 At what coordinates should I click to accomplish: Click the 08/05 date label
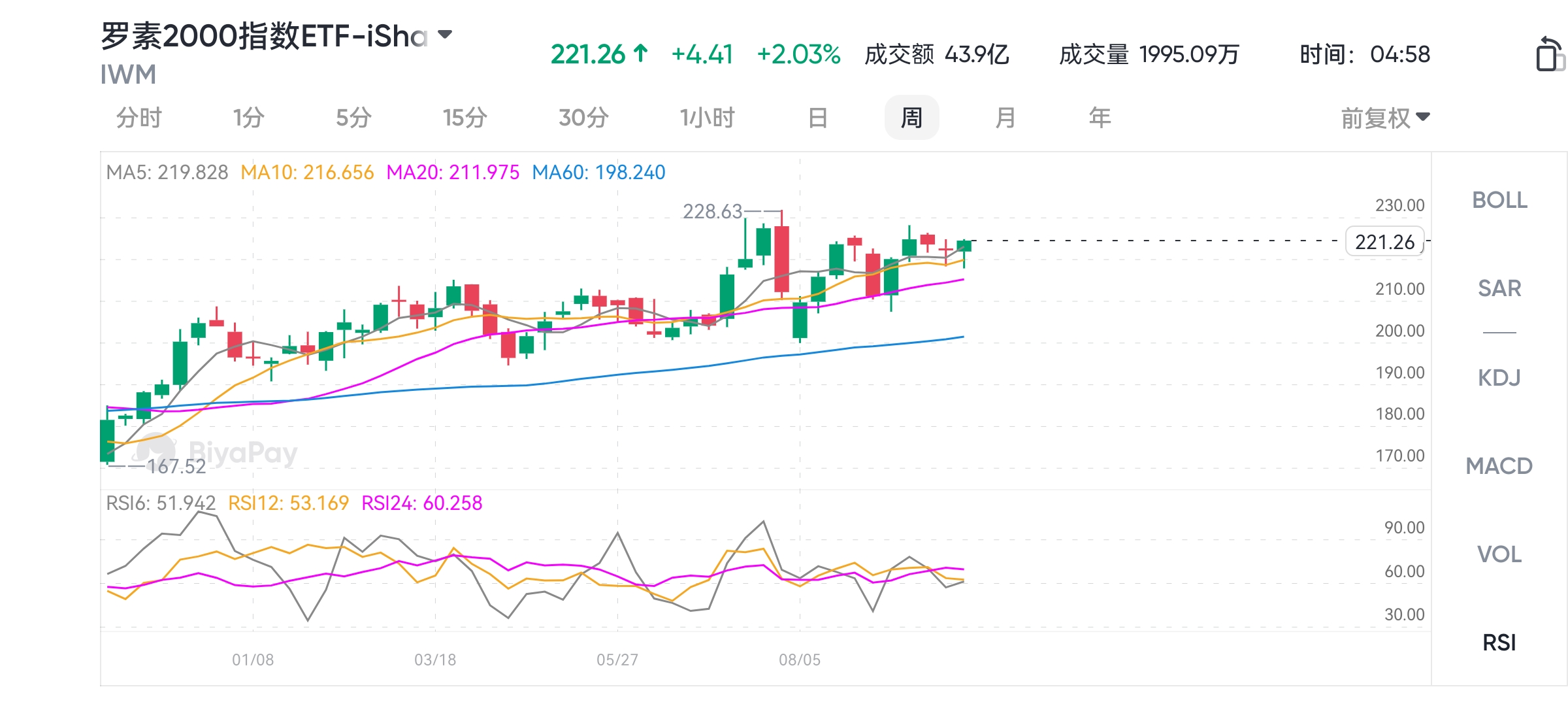[800, 660]
